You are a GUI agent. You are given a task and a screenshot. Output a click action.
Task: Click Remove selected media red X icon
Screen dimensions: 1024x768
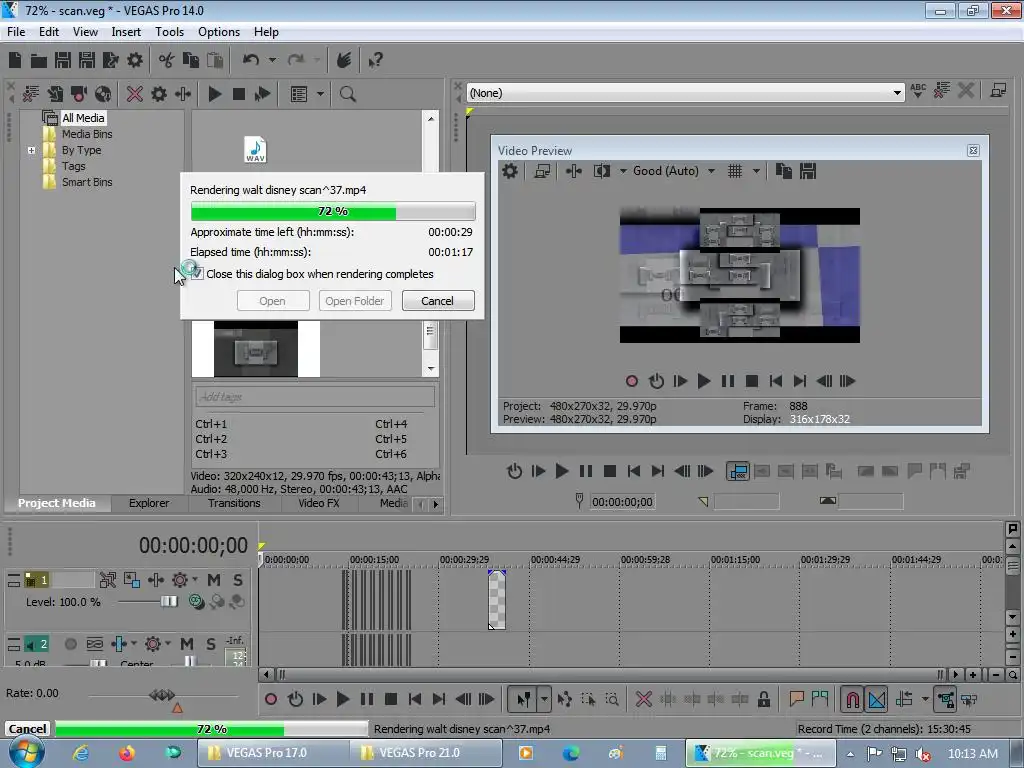135,94
